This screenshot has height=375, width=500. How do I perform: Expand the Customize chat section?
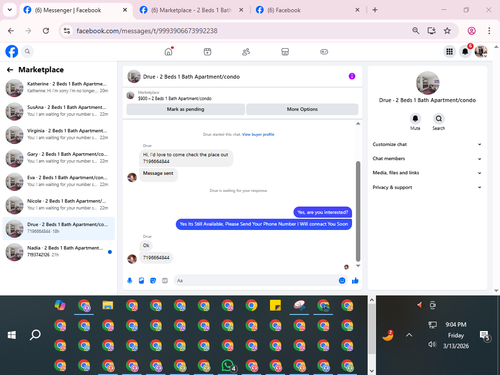pos(427,144)
